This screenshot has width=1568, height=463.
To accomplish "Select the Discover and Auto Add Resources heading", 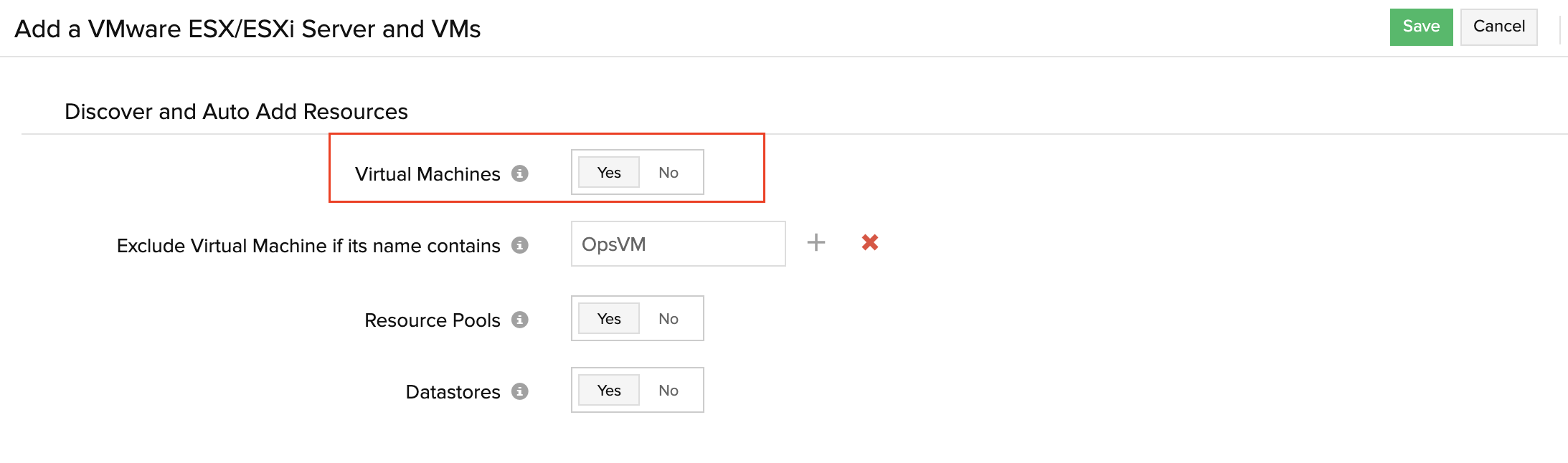I will coord(237,111).
